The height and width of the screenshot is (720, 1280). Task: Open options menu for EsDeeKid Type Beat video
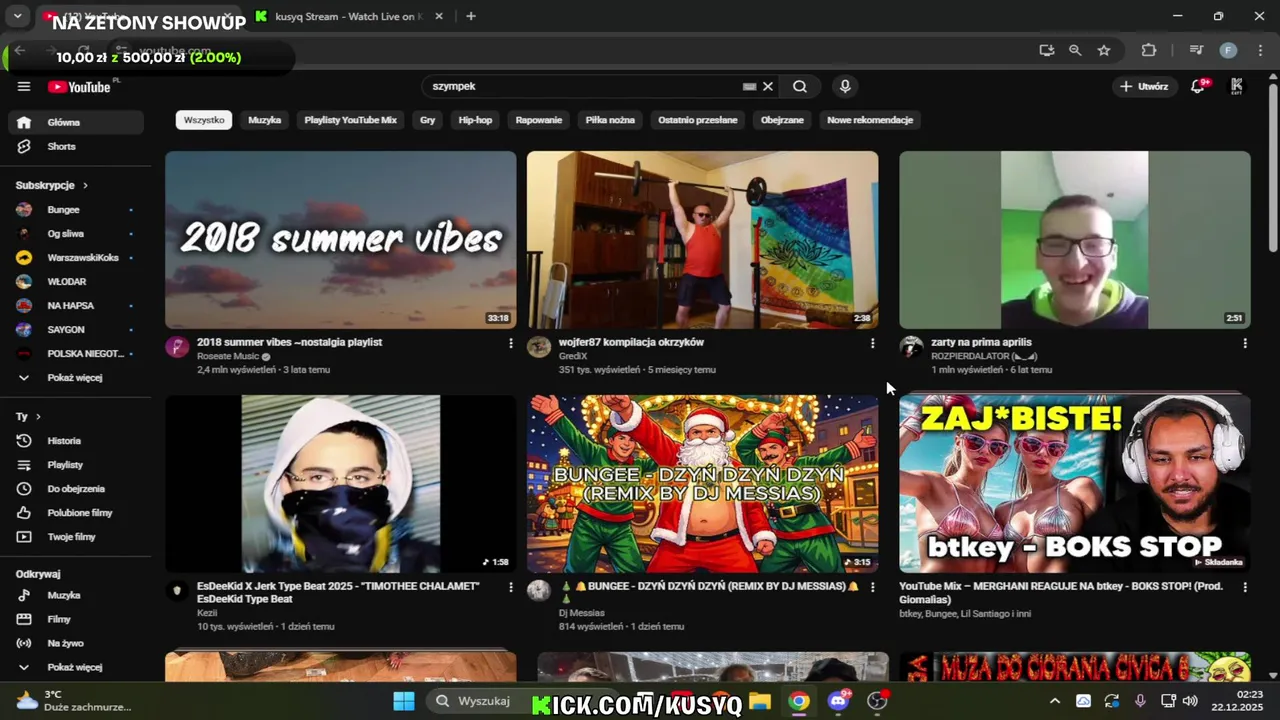point(510,587)
